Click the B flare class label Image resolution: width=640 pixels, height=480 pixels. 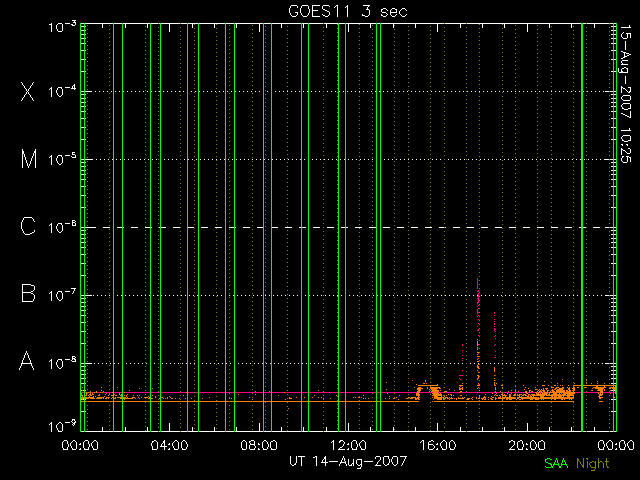pos(28,294)
